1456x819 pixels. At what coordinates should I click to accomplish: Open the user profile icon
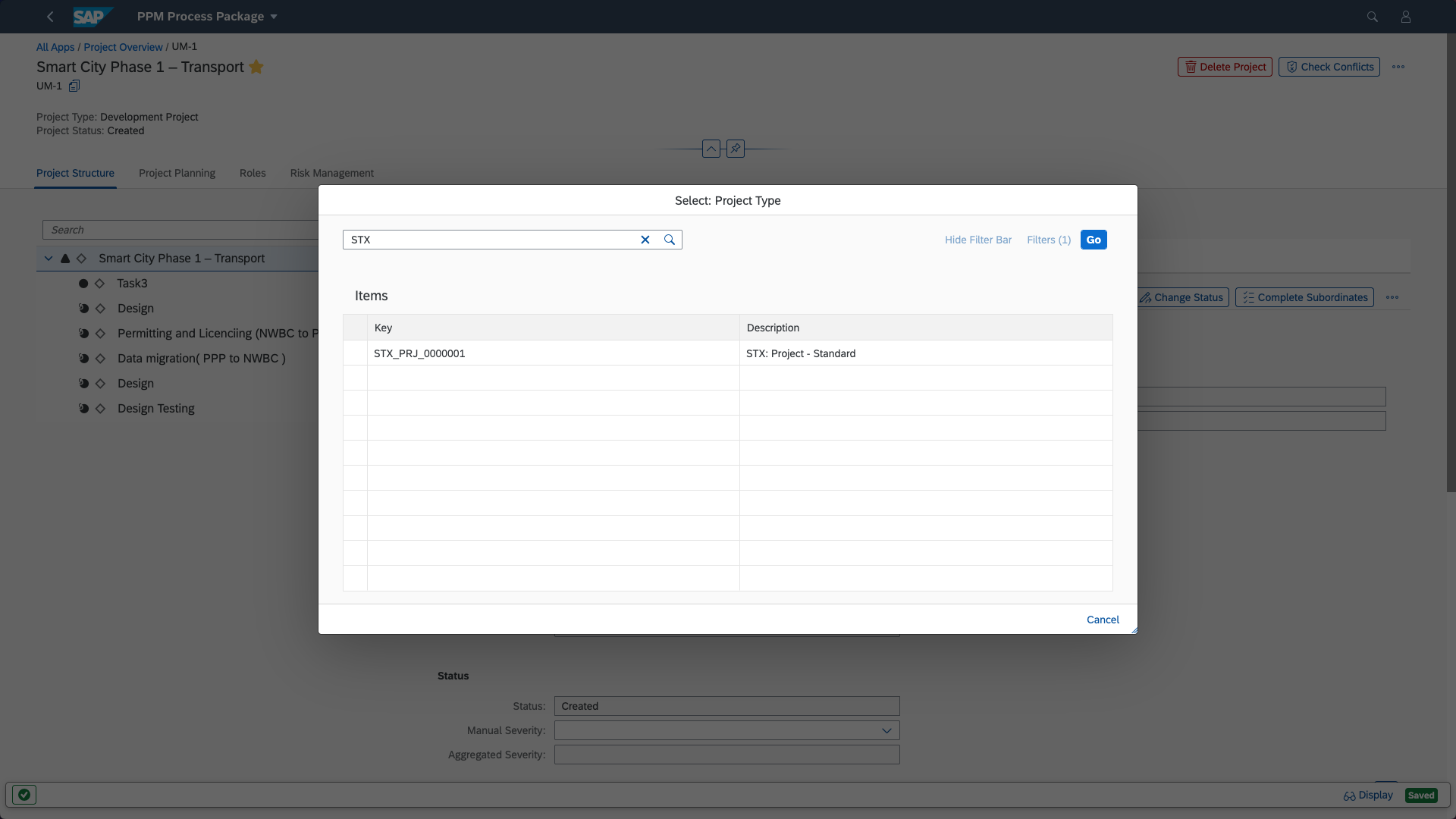tap(1405, 17)
